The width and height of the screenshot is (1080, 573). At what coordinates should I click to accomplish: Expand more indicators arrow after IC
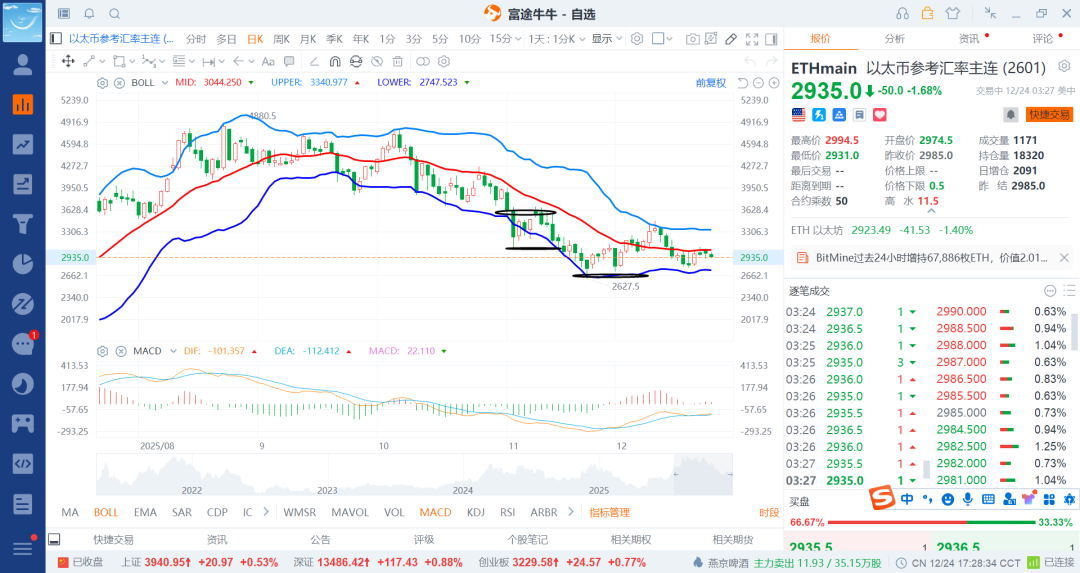point(266,512)
